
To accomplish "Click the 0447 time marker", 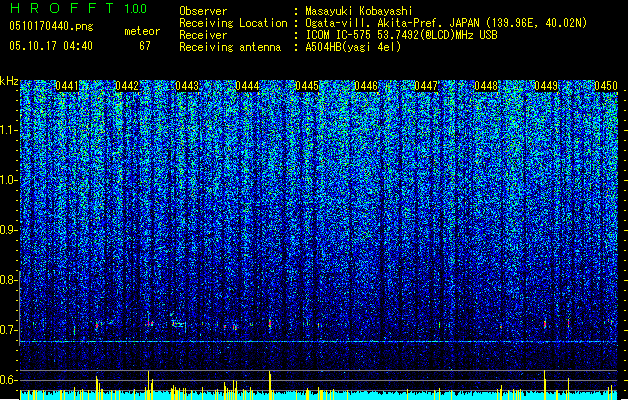I will [426, 86].
